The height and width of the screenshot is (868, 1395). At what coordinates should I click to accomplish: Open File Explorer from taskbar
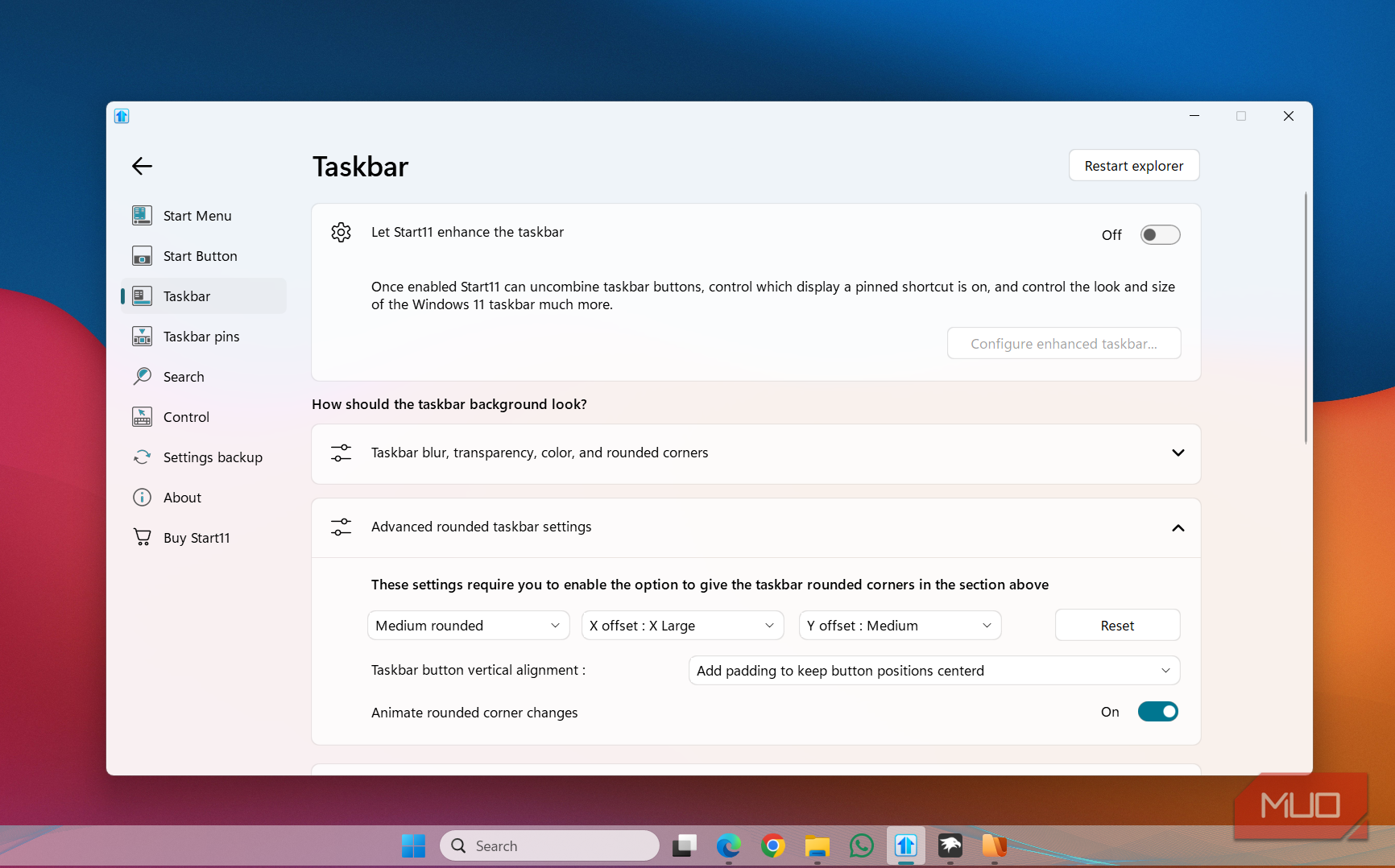[x=818, y=845]
